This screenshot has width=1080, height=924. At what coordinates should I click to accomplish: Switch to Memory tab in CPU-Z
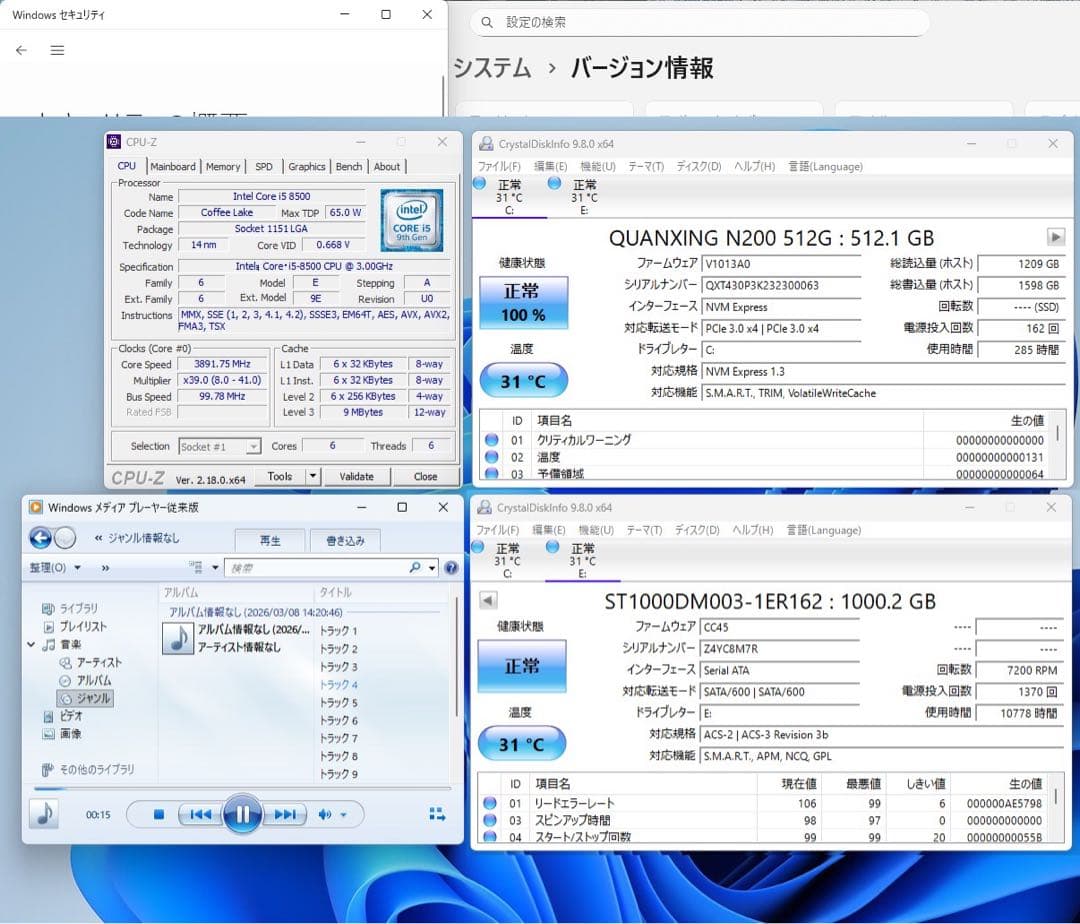[x=223, y=167]
